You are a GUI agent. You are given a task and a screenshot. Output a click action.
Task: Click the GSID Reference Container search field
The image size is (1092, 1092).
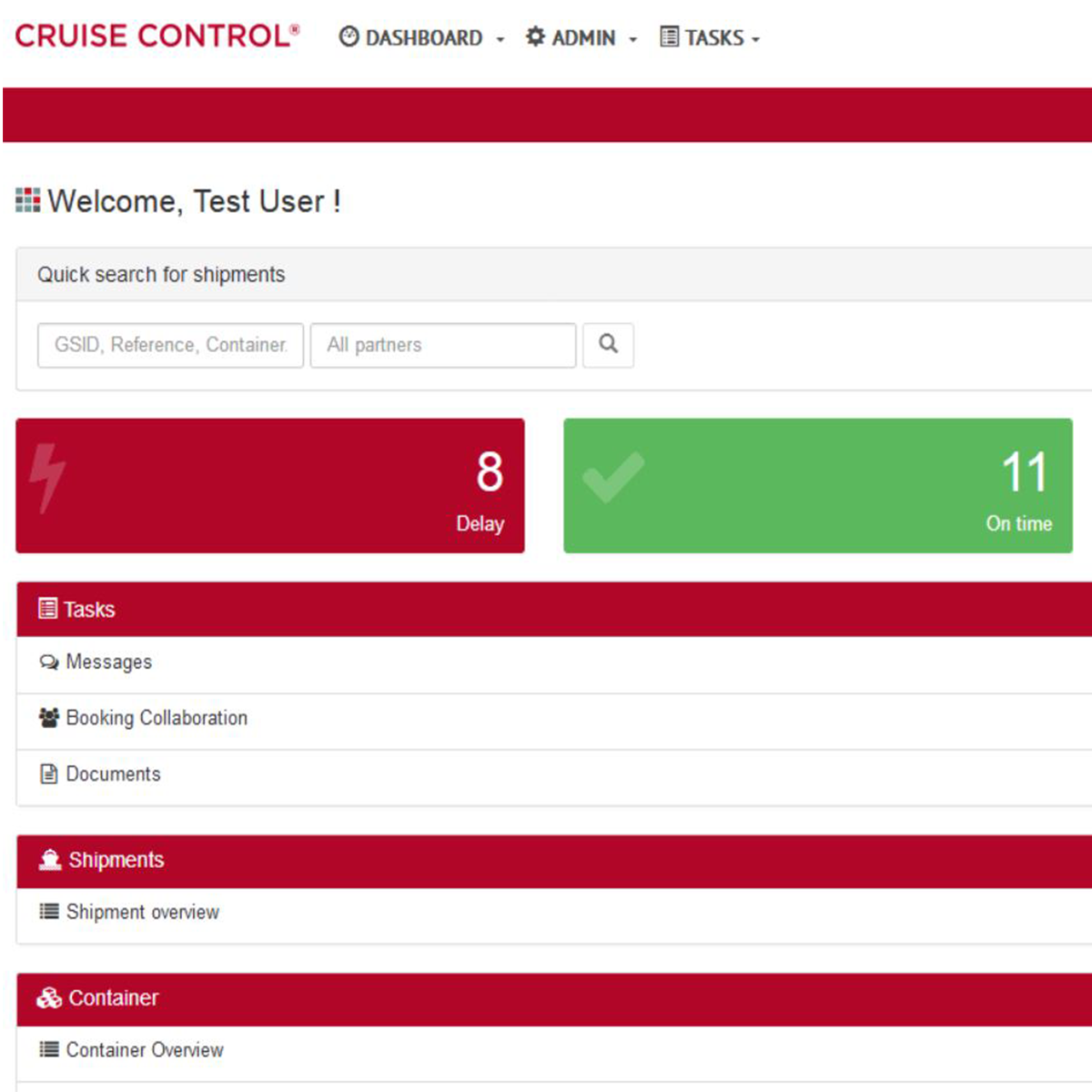coord(170,345)
